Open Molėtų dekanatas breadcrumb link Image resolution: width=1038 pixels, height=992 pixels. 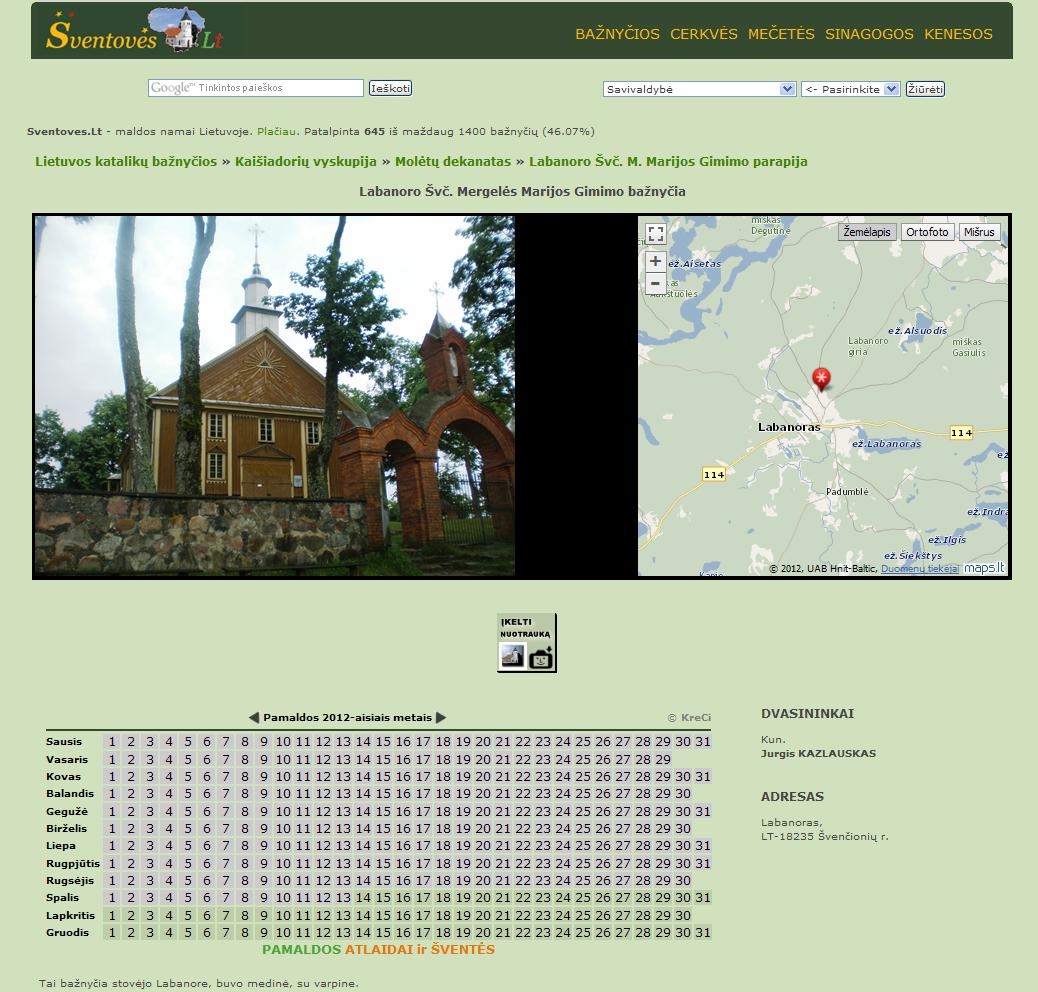click(x=453, y=161)
